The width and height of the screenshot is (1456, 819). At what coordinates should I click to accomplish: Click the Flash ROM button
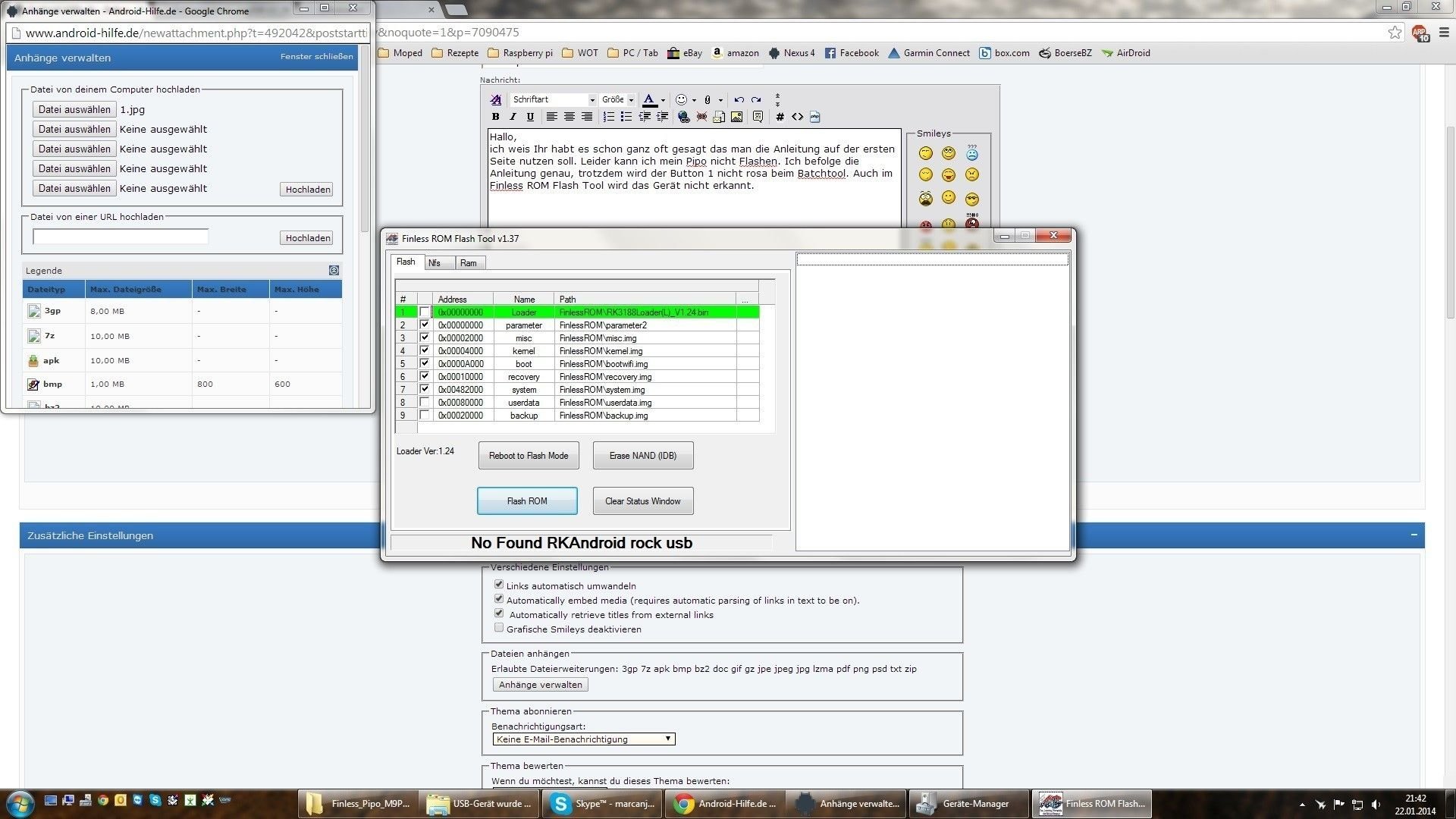pos(527,501)
